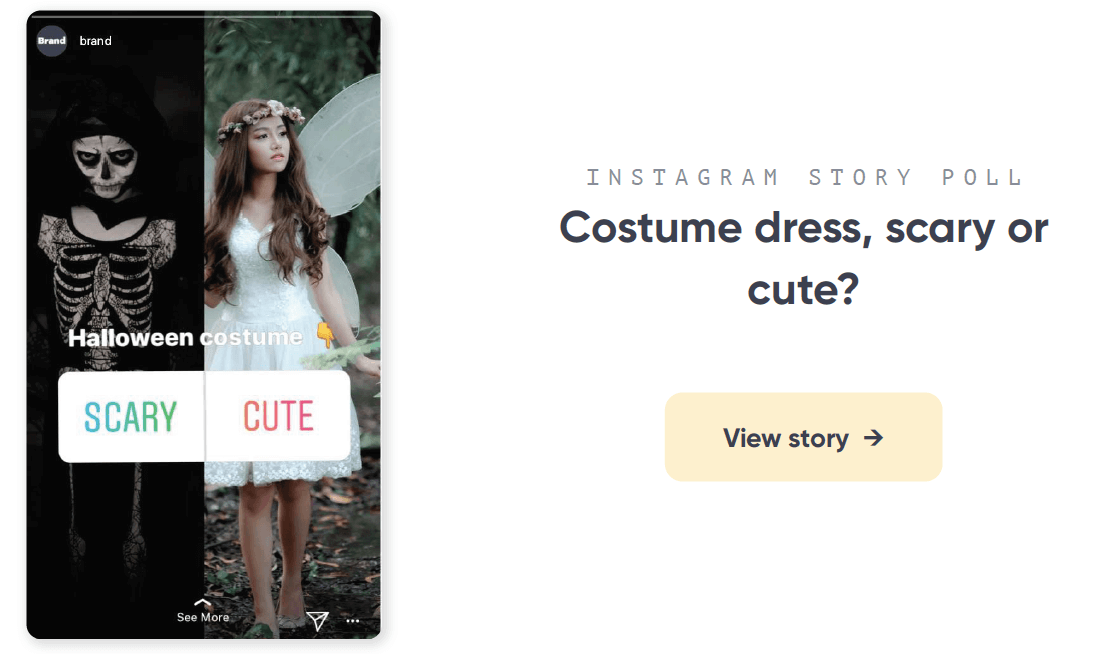Click the pointing down hand emoji
1104x654 pixels.
(x=325, y=334)
